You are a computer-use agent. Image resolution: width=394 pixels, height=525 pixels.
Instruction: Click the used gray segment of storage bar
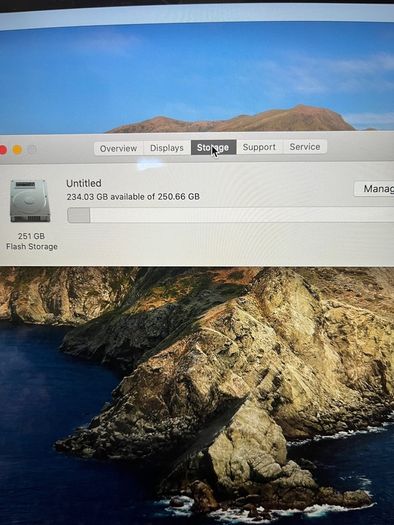(79, 215)
